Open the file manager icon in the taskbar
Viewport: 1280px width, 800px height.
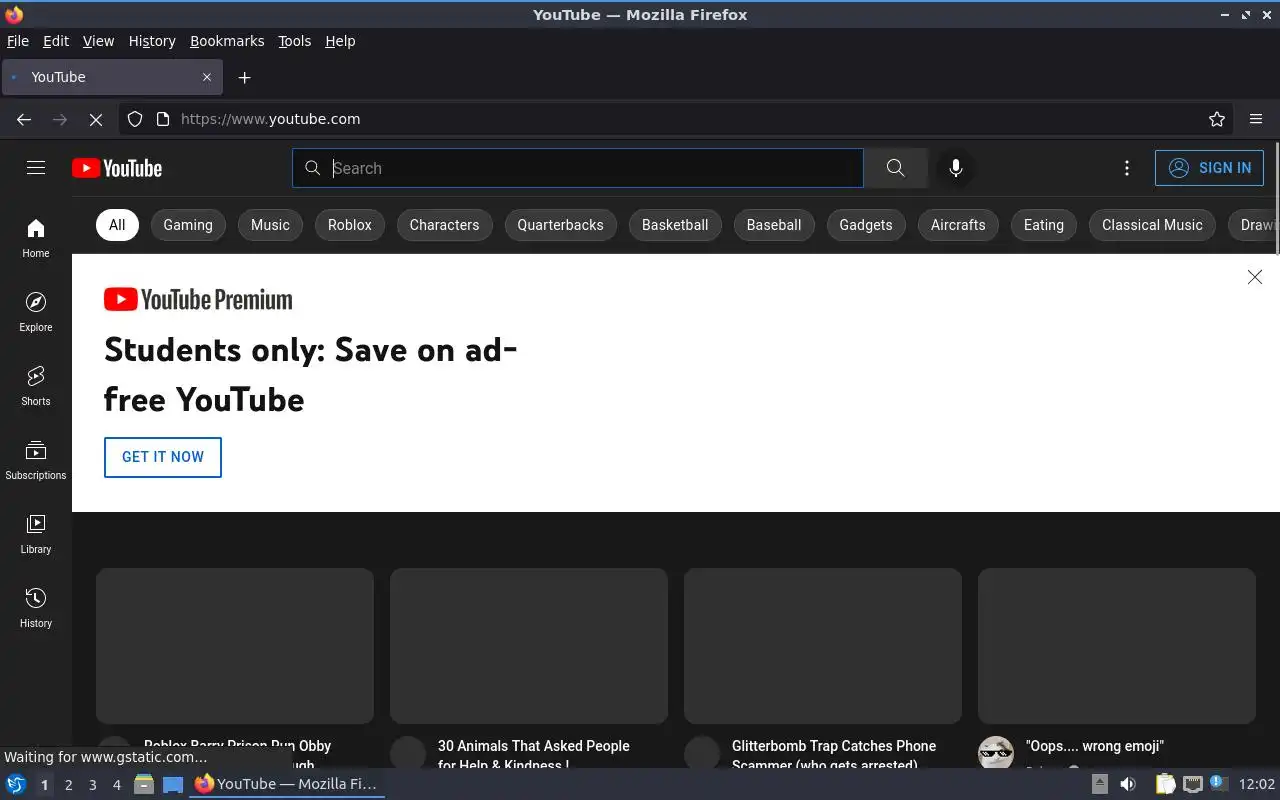(144, 784)
